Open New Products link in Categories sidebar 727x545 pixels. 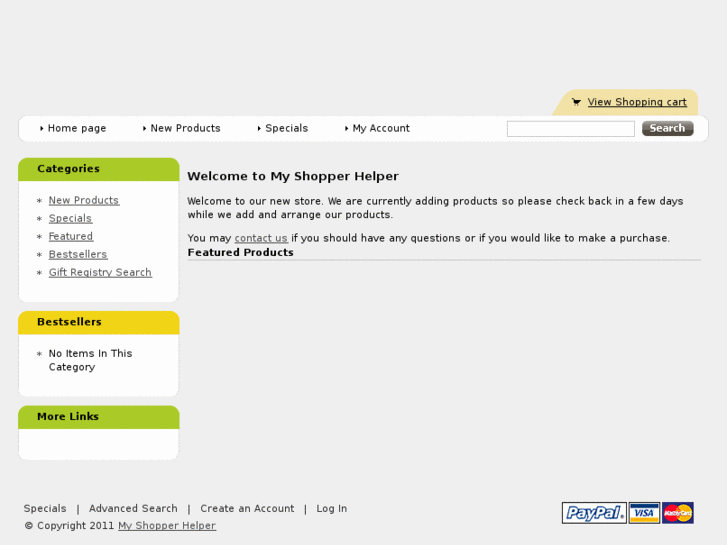point(84,200)
